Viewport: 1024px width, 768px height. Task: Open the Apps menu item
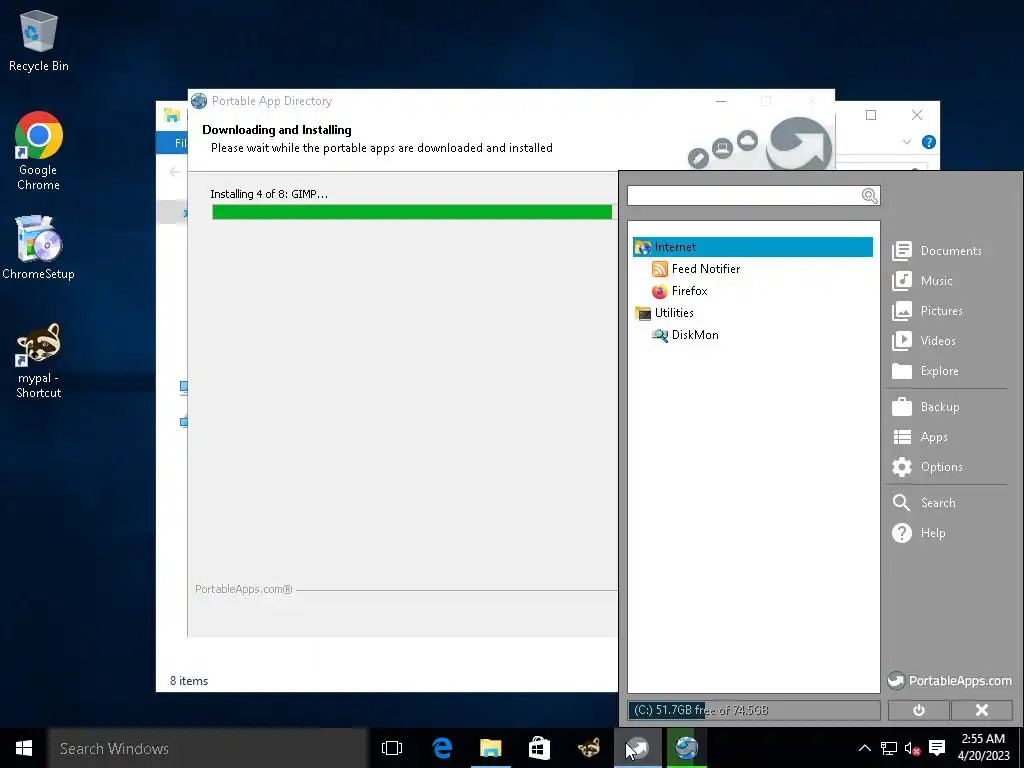point(920,437)
